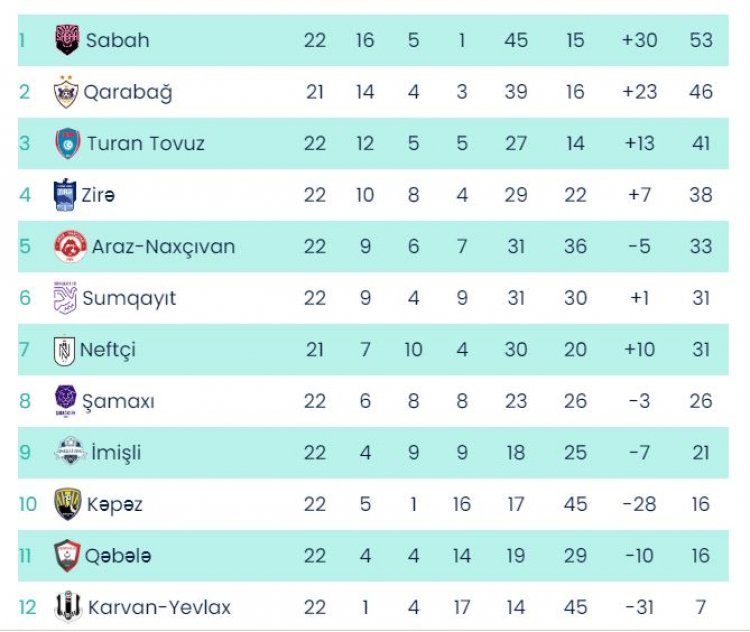Screen dimensions: 750x632
Task: Select the rank number 6 cell
Action: tap(26, 298)
